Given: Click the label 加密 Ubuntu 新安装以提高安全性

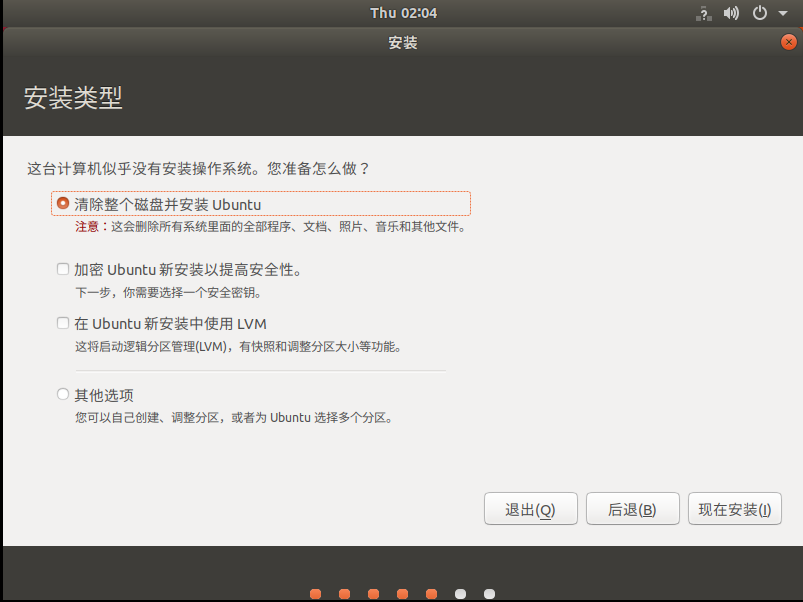Looking at the screenshot, I should coord(188,270).
